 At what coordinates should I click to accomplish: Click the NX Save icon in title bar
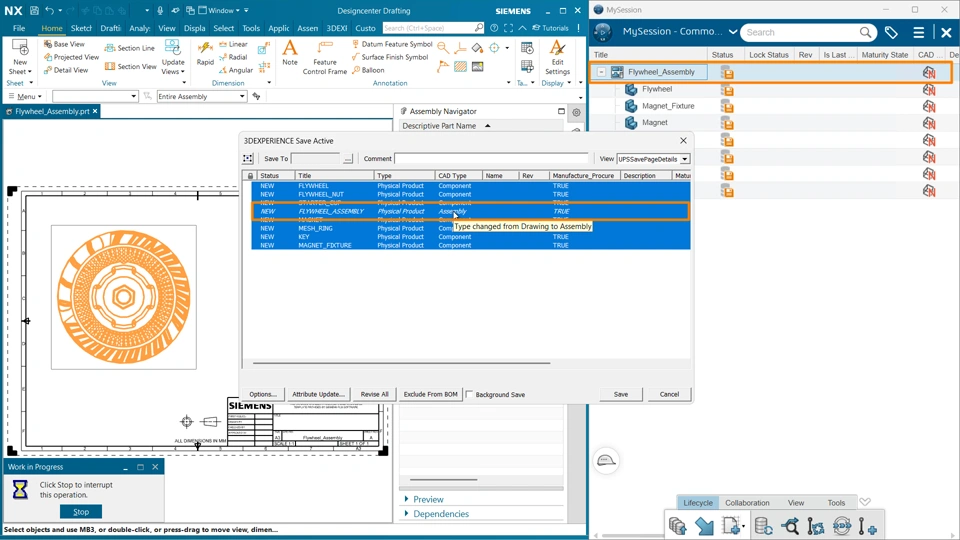click(34, 10)
